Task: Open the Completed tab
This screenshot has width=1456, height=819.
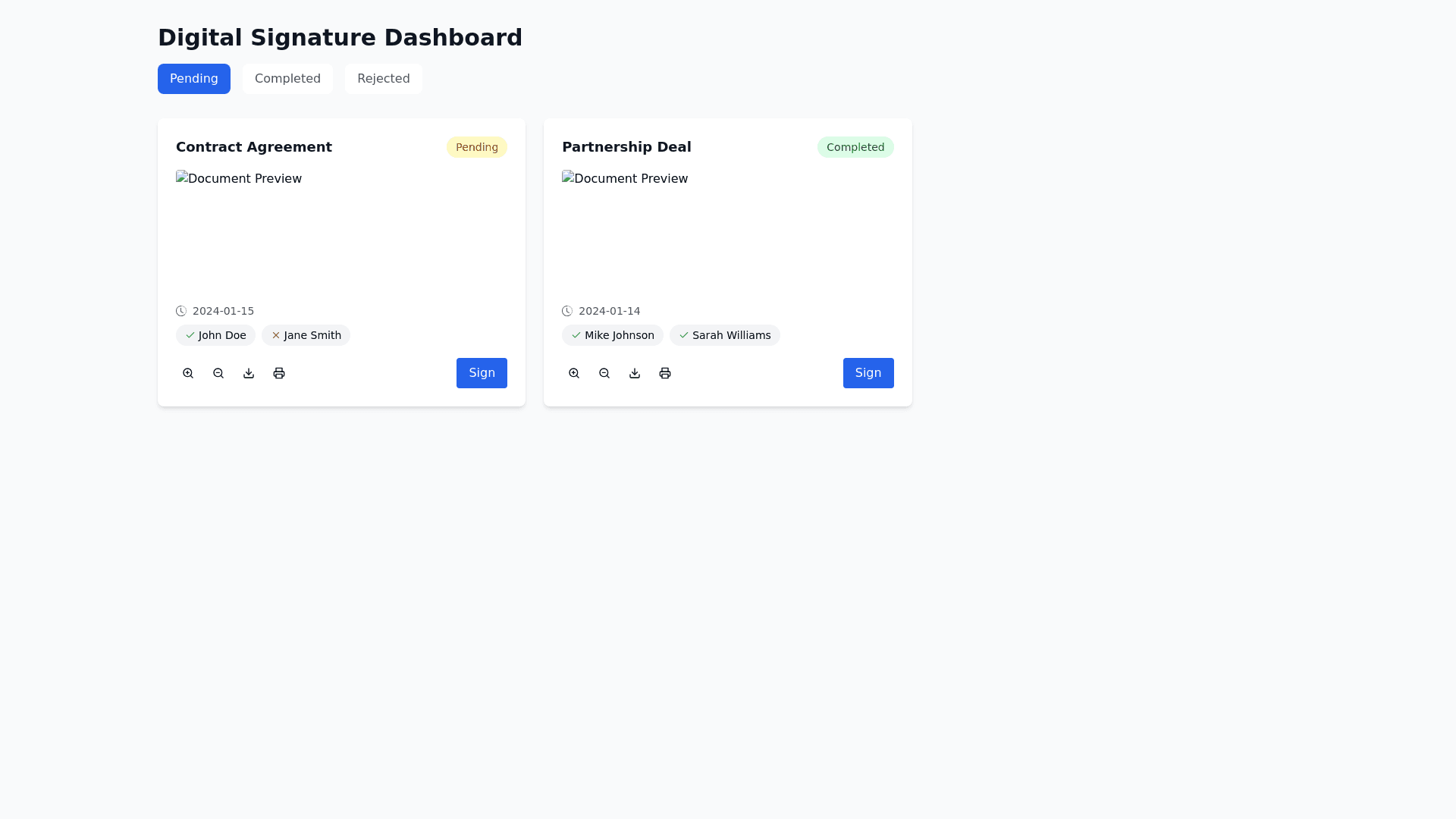Action: [287, 79]
